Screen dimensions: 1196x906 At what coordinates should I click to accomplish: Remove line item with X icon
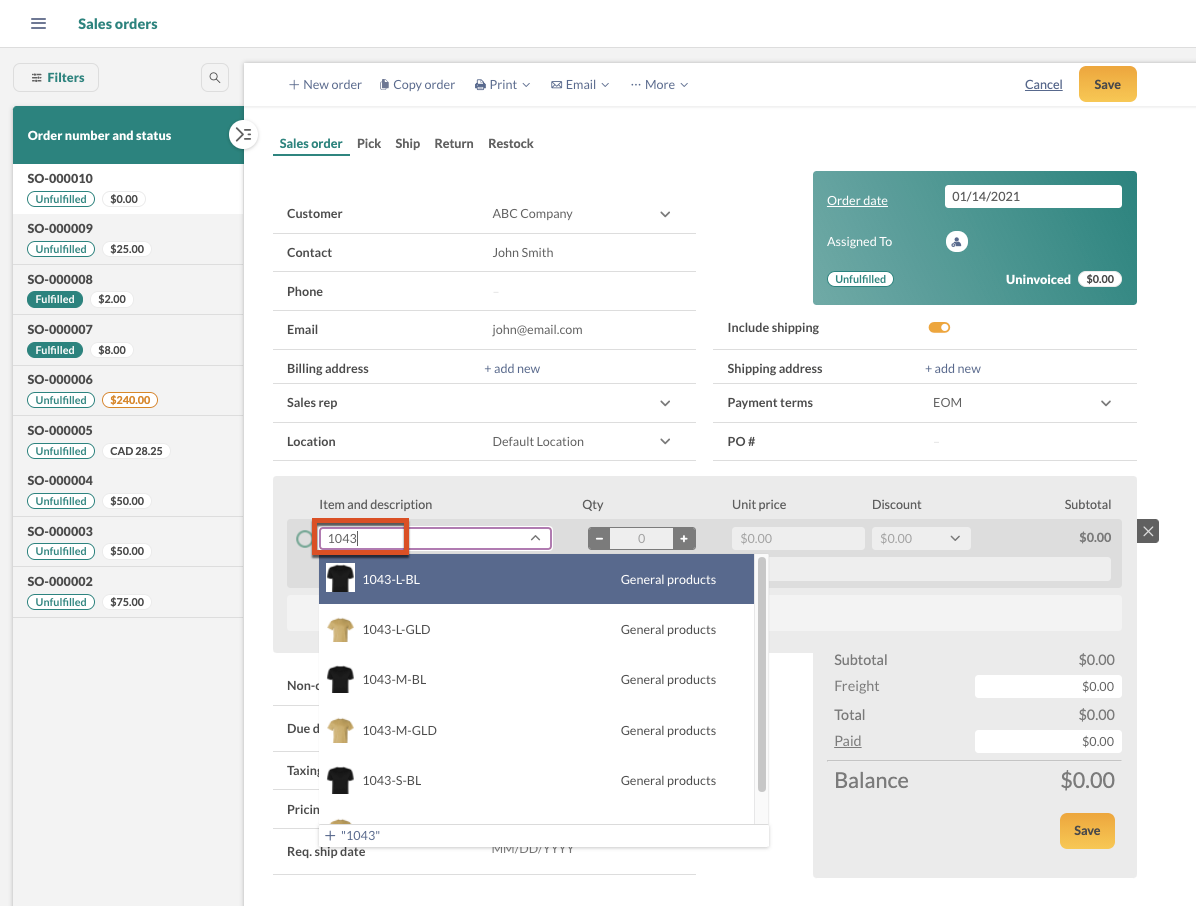pyautogui.click(x=1148, y=532)
